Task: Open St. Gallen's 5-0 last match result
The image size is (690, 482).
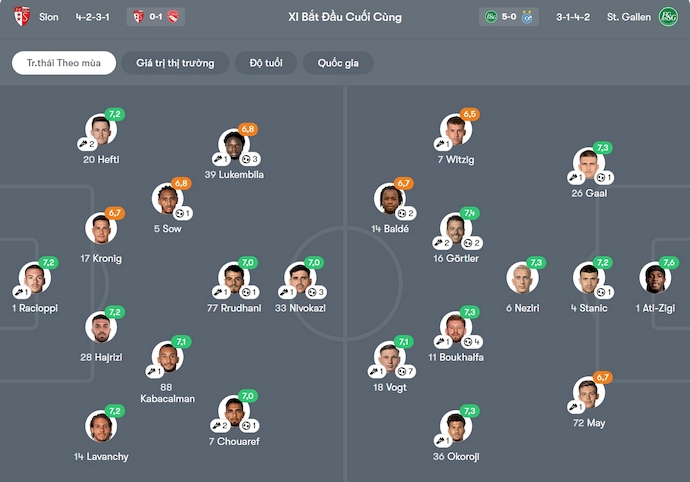Action: pyautogui.click(x=510, y=17)
